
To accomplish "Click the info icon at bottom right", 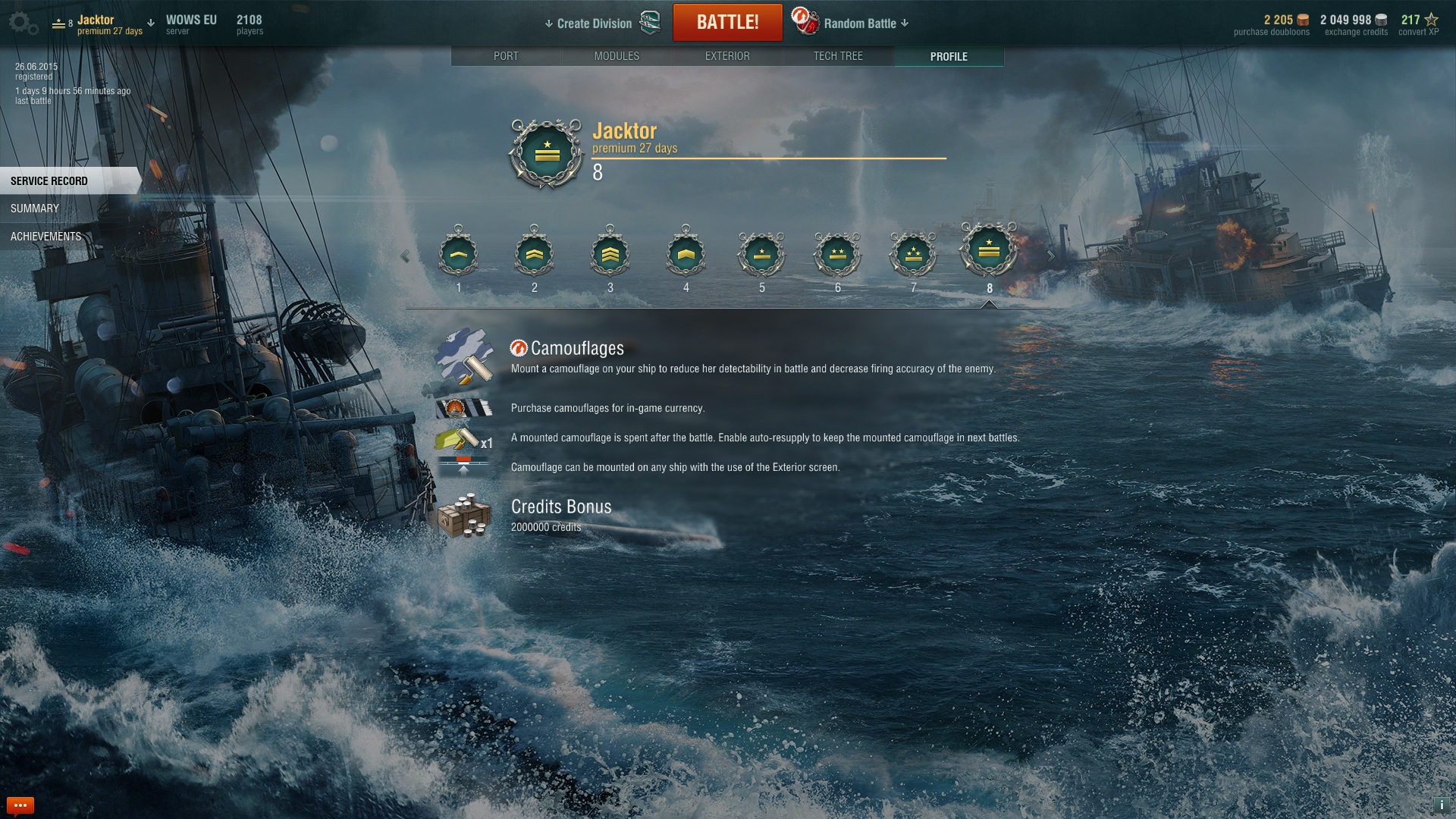I will pos(1442,805).
